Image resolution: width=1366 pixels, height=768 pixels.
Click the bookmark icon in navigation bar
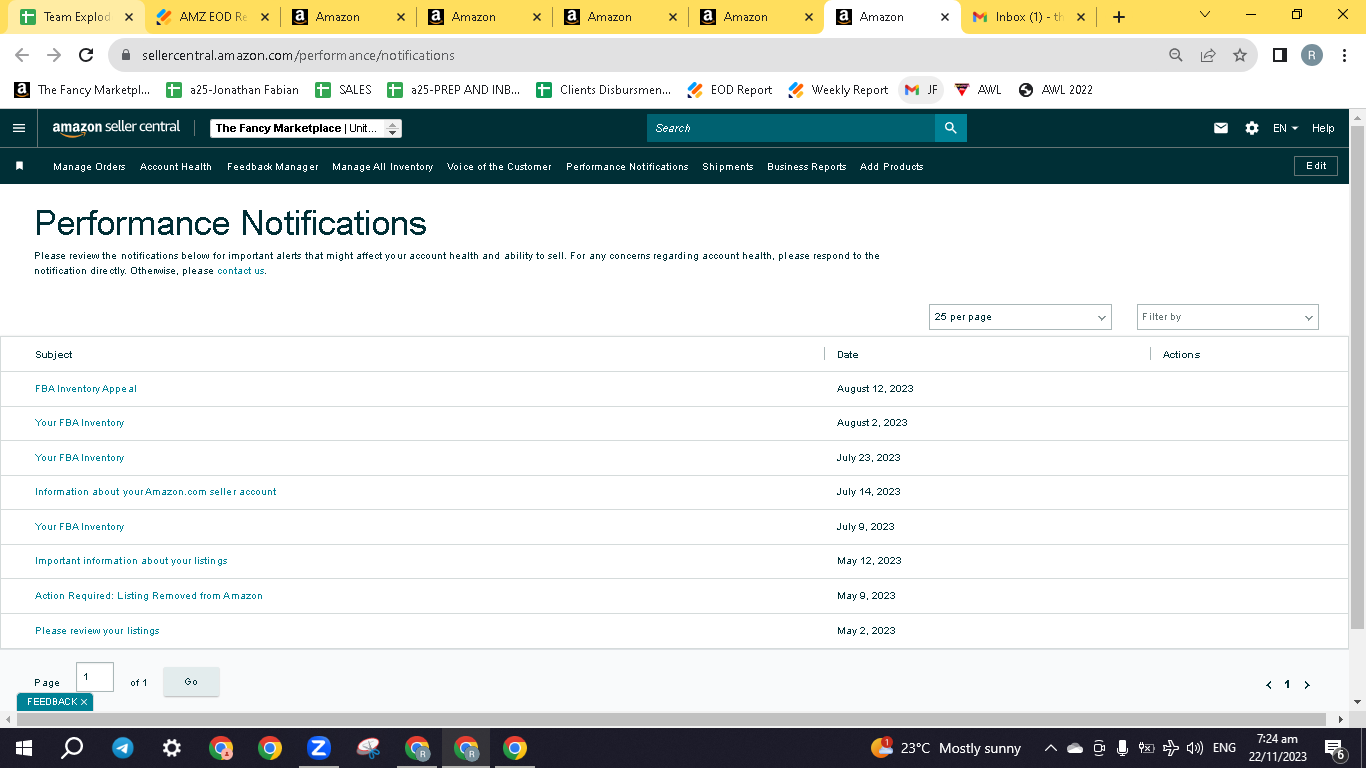click(19, 166)
